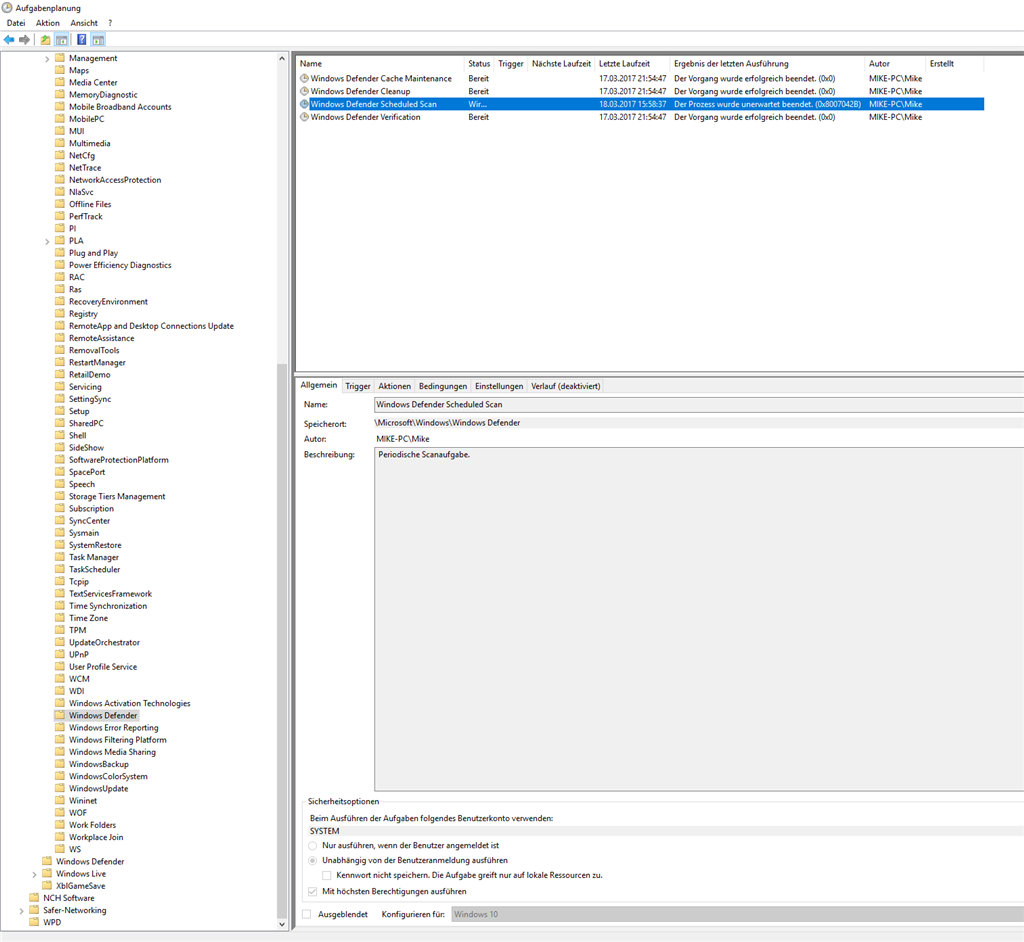This screenshot has width=1024, height=942.
Task: Click the Beschreibung box 'Periodische Scanaufgabe.'
Action: coord(699,619)
